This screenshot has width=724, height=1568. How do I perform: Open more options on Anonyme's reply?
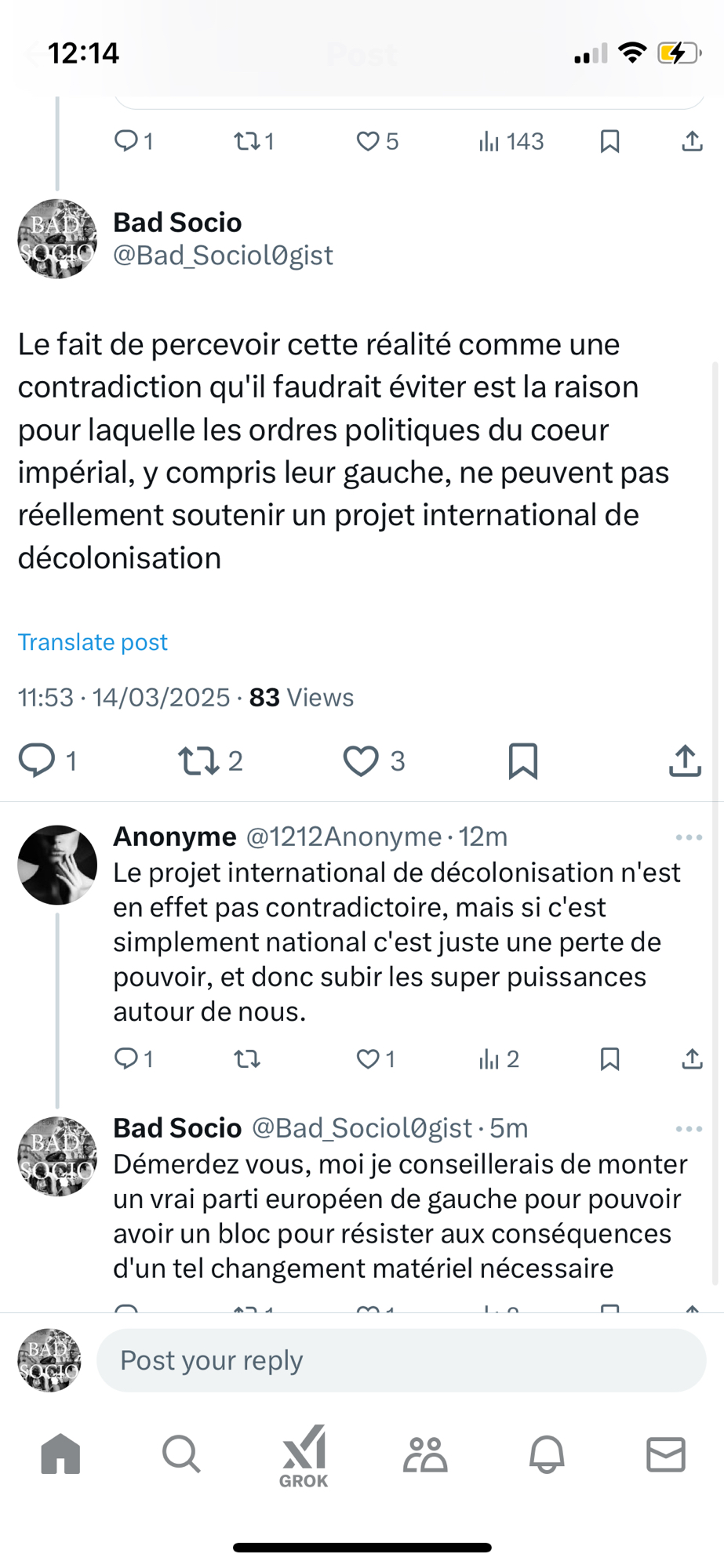[689, 837]
